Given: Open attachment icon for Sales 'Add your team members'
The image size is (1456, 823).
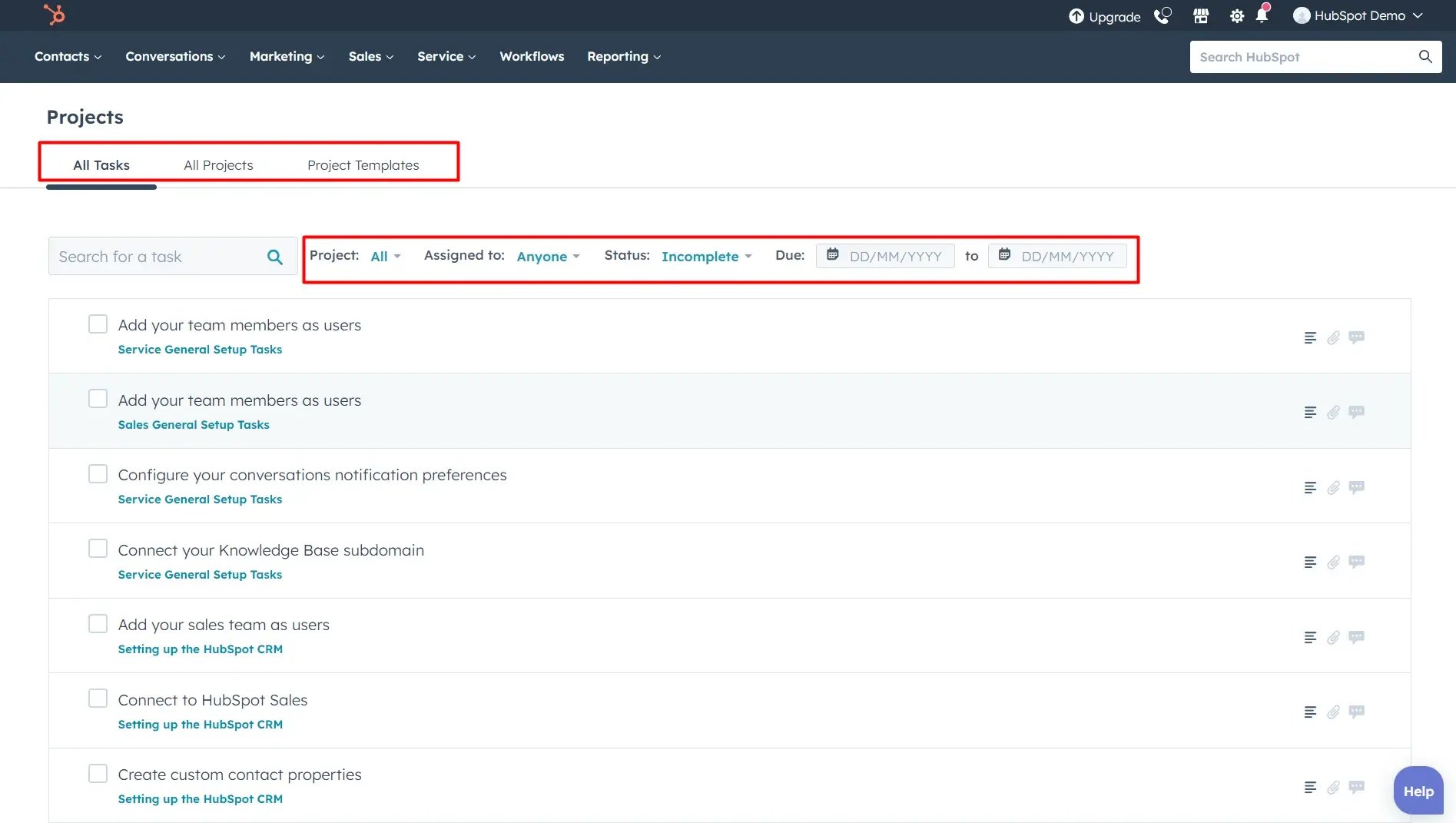Looking at the screenshot, I should 1333,413.
